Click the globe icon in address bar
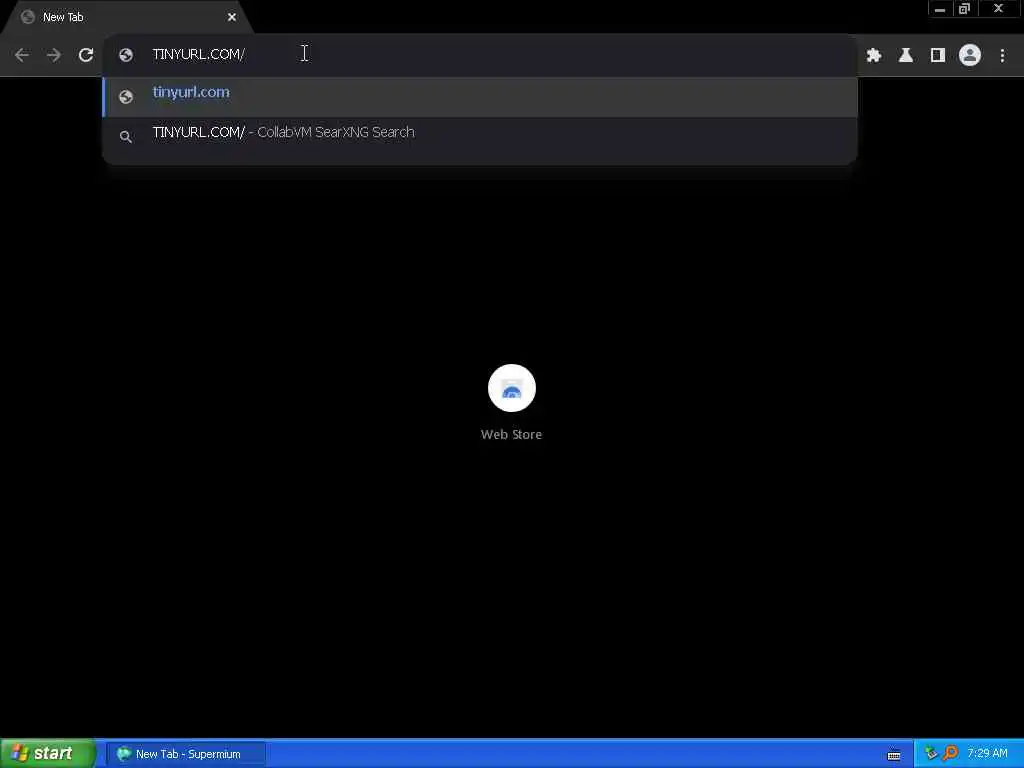 point(126,55)
